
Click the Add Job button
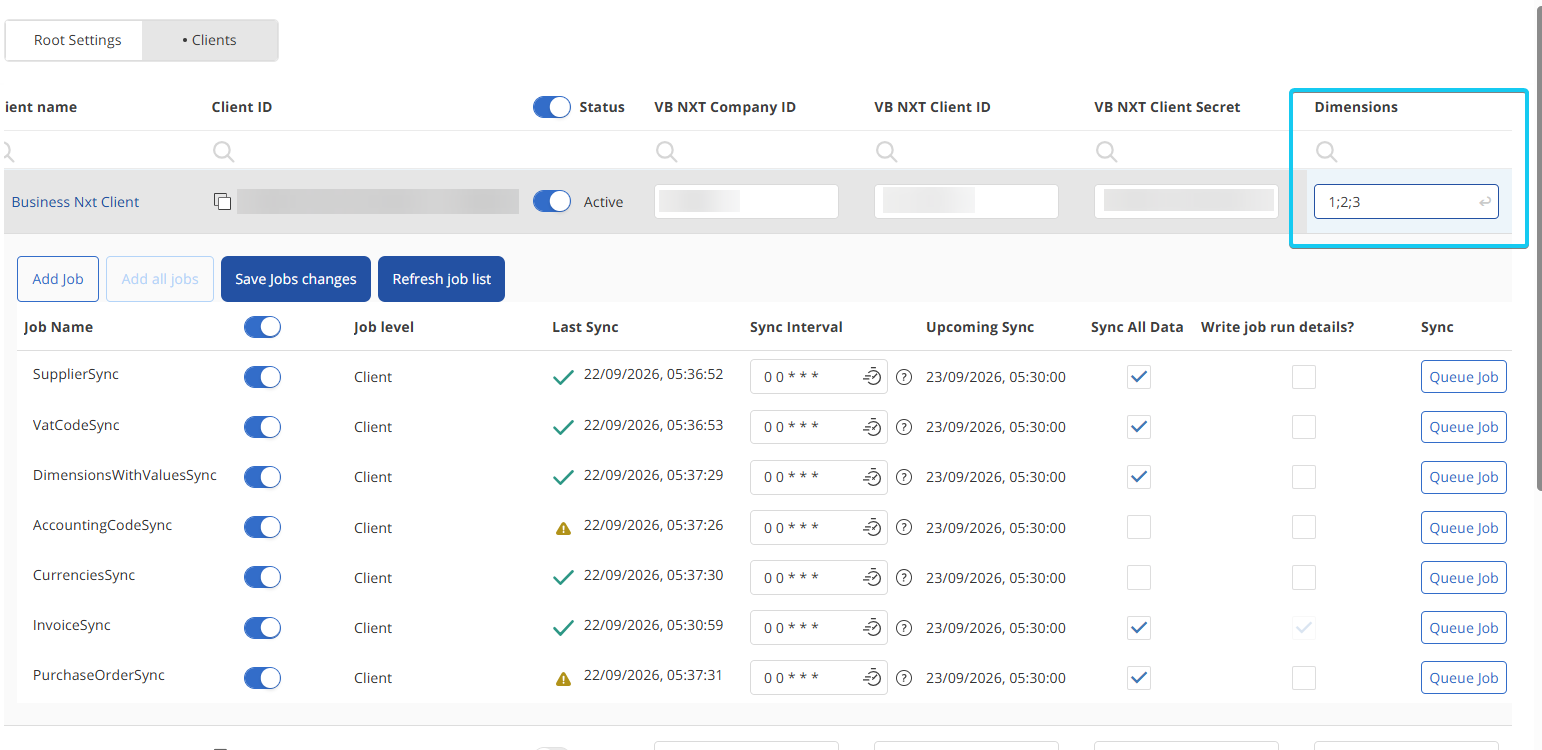[58, 279]
